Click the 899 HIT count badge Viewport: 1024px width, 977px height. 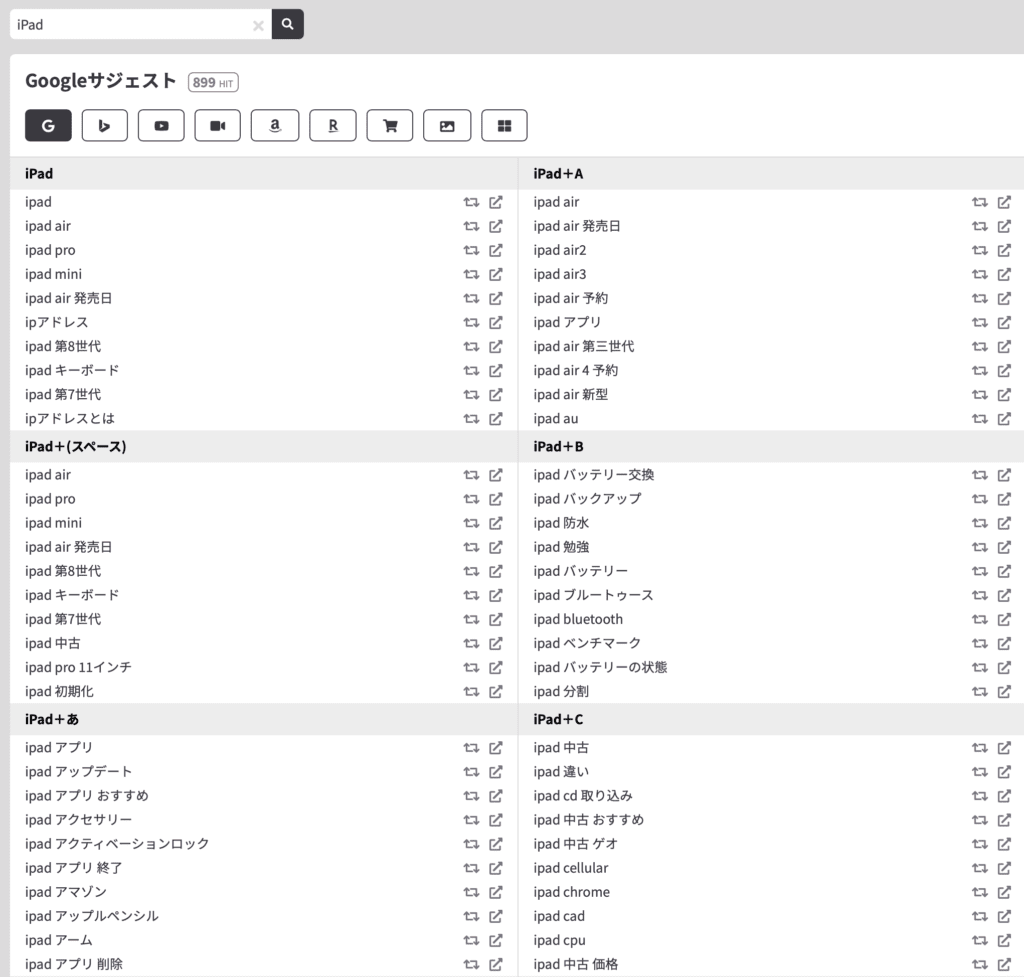[x=213, y=82]
